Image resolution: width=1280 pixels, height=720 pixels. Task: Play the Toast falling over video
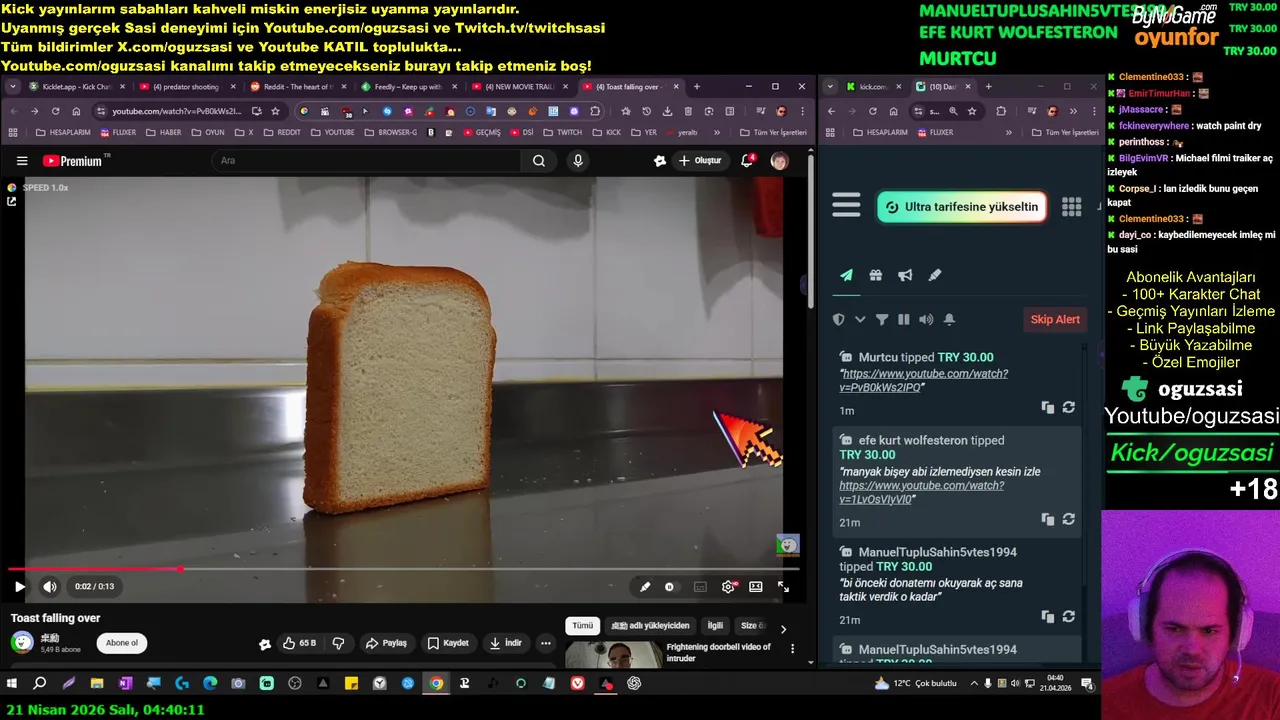[19, 587]
